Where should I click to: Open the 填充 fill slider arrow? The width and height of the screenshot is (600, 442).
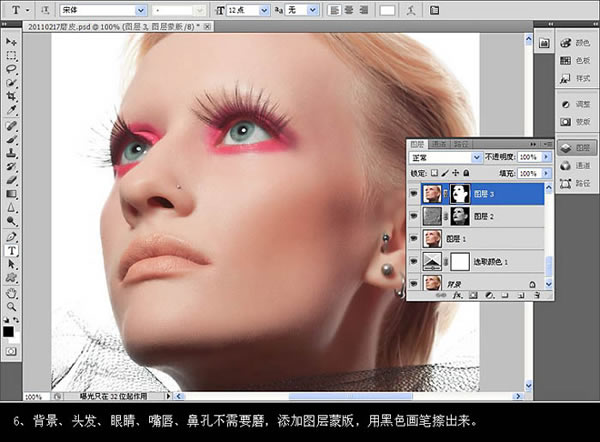(x=546, y=173)
